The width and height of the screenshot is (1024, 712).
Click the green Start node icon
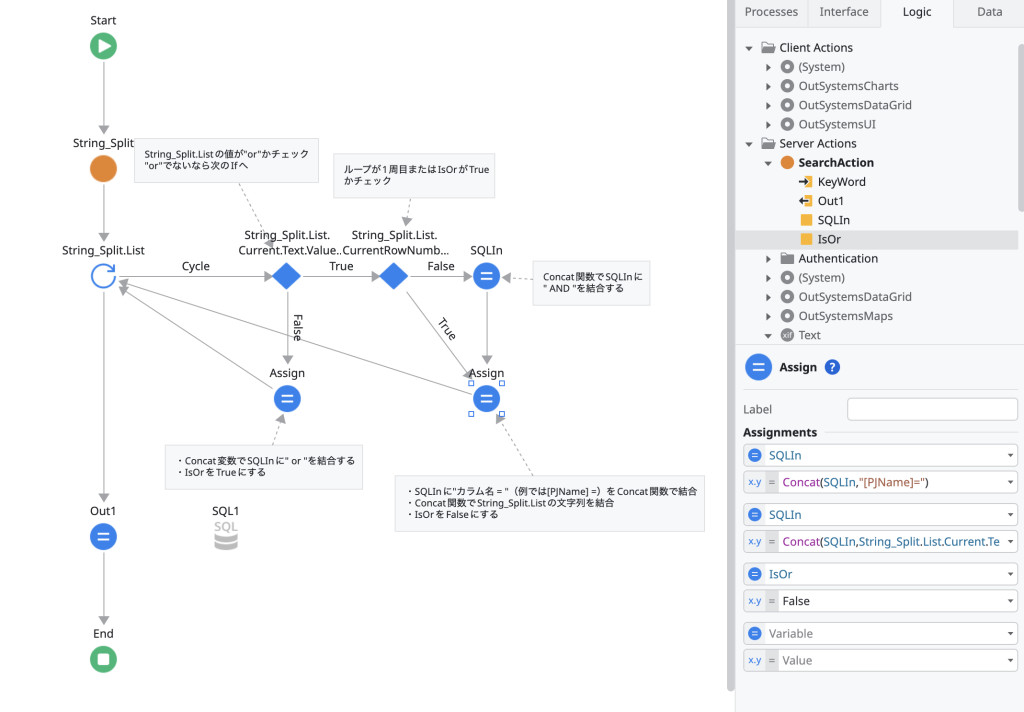[x=103, y=46]
